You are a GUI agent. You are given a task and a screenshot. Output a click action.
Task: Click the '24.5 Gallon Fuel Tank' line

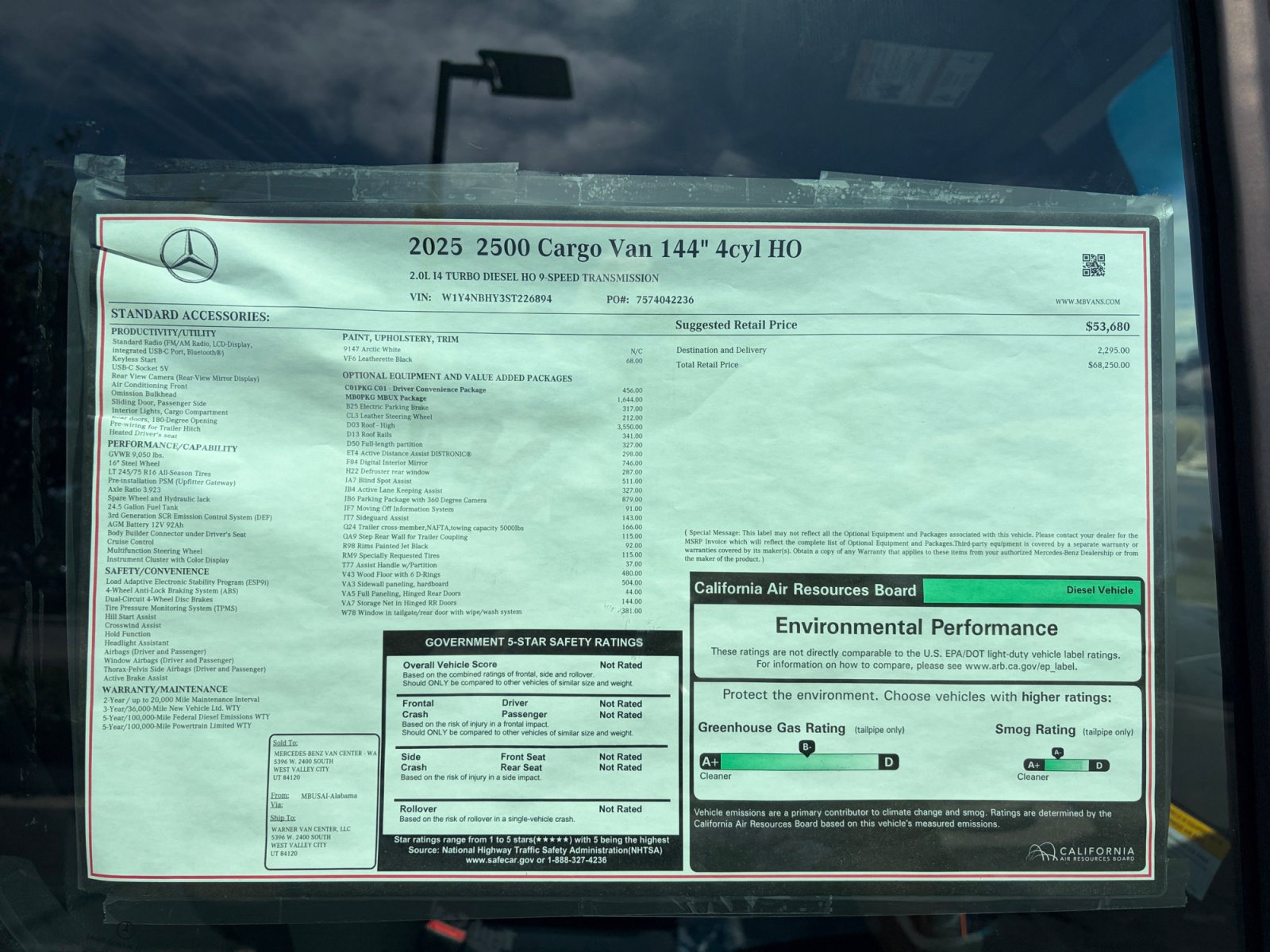tap(143, 507)
